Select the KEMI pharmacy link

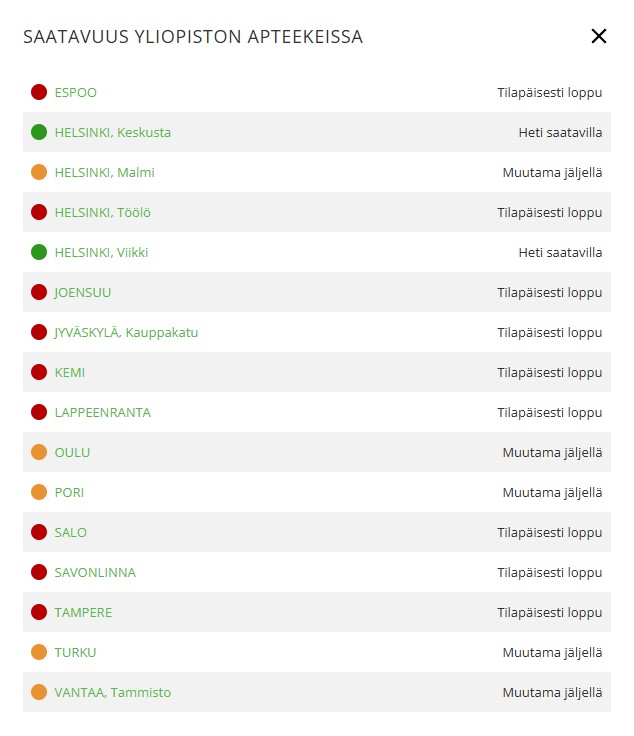click(70, 373)
